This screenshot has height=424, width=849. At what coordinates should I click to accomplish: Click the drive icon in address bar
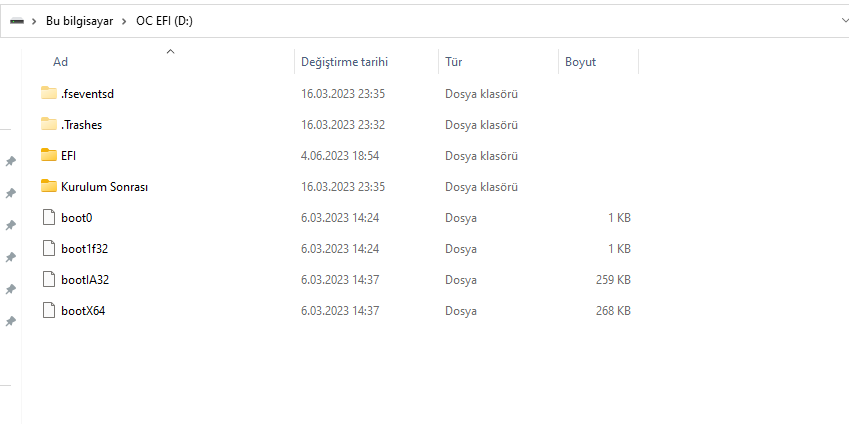pos(17,21)
